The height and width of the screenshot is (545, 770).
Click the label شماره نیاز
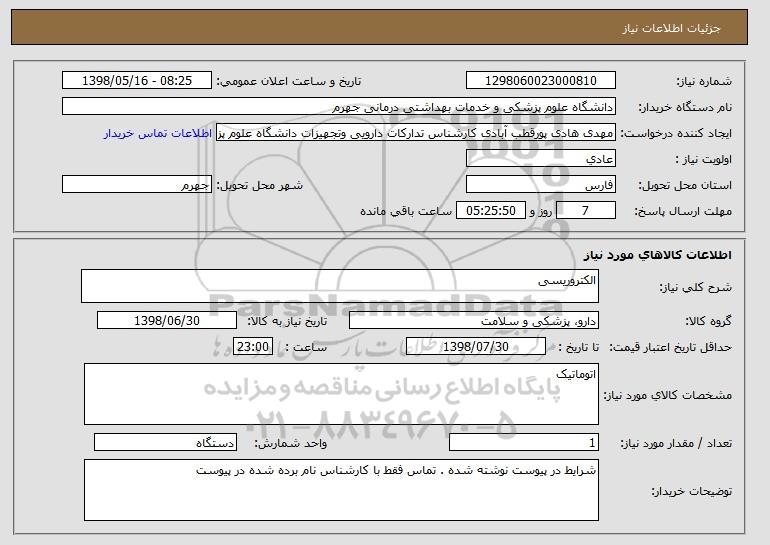pyautogui.click(x=704, y=81)
